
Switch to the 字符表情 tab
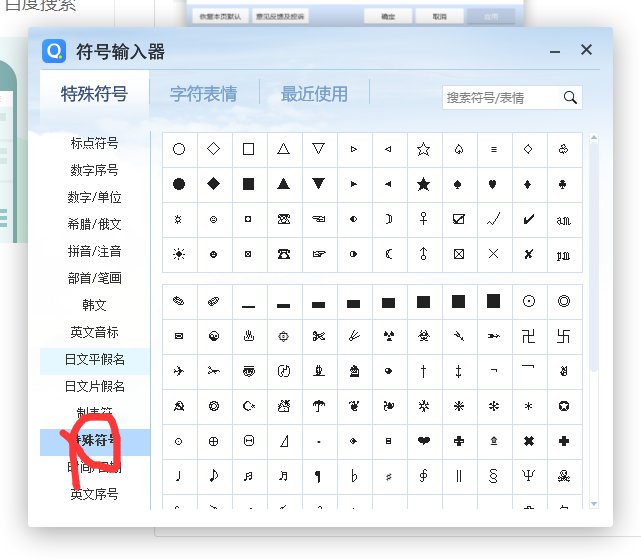[204, 94]
